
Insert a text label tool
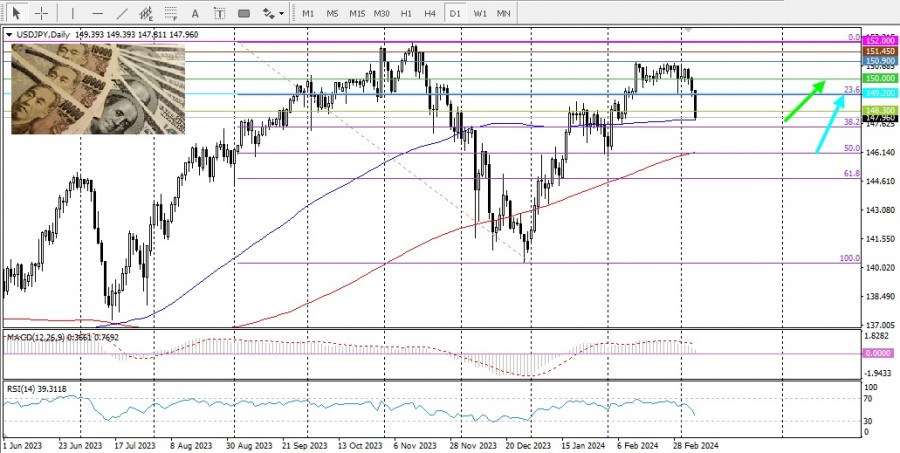(219, 13)
